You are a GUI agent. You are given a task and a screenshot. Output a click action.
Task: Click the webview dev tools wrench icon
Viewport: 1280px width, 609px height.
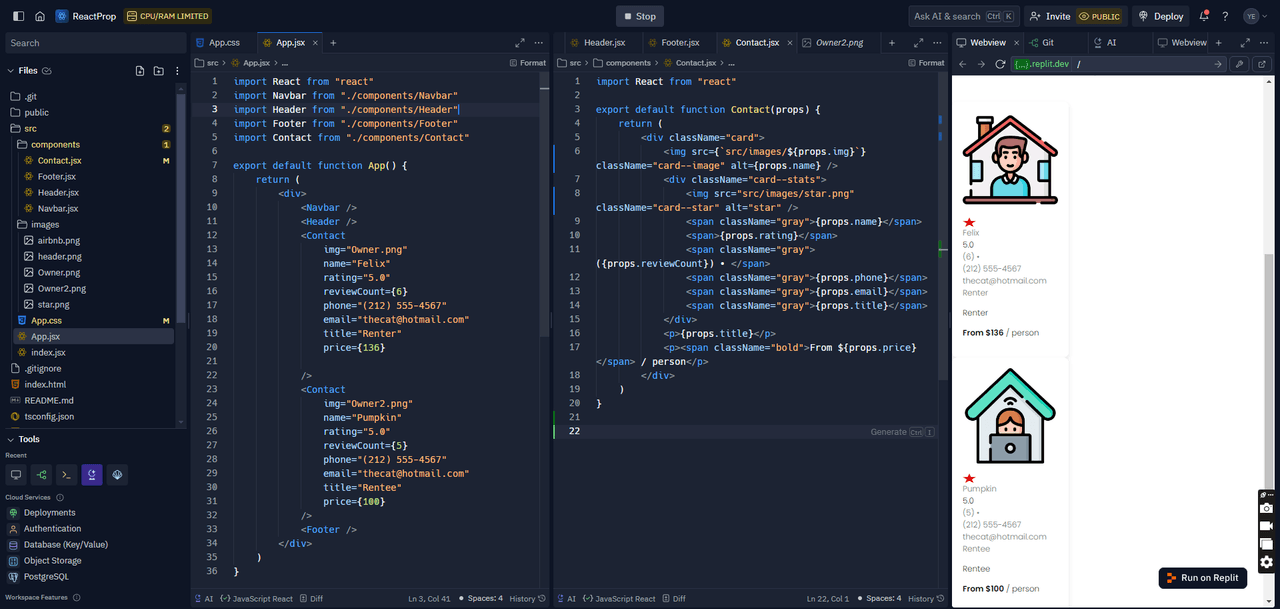pyautogui.click(x=1240, y=64)
